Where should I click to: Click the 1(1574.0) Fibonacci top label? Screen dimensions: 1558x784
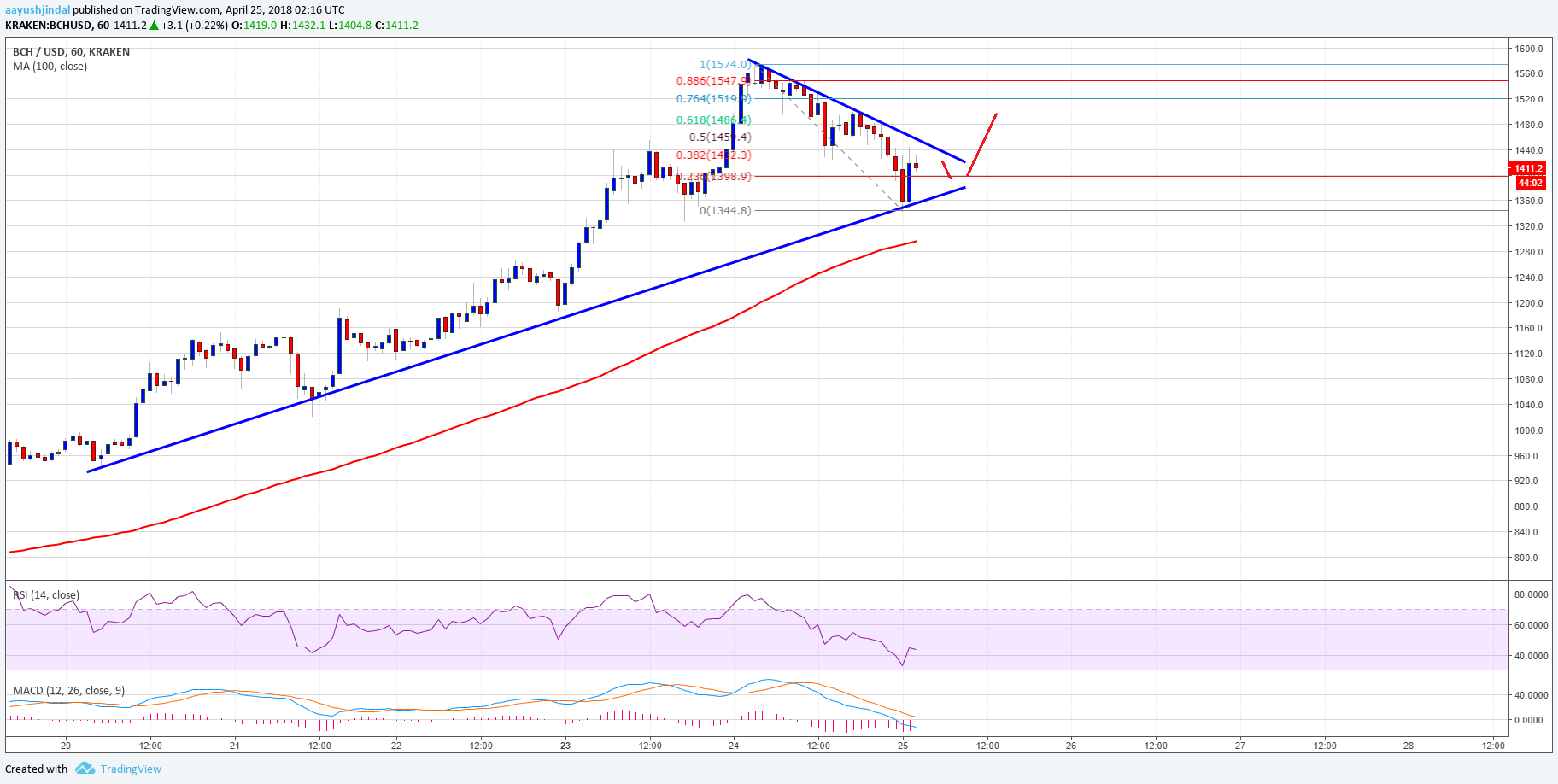coord(724,65)
